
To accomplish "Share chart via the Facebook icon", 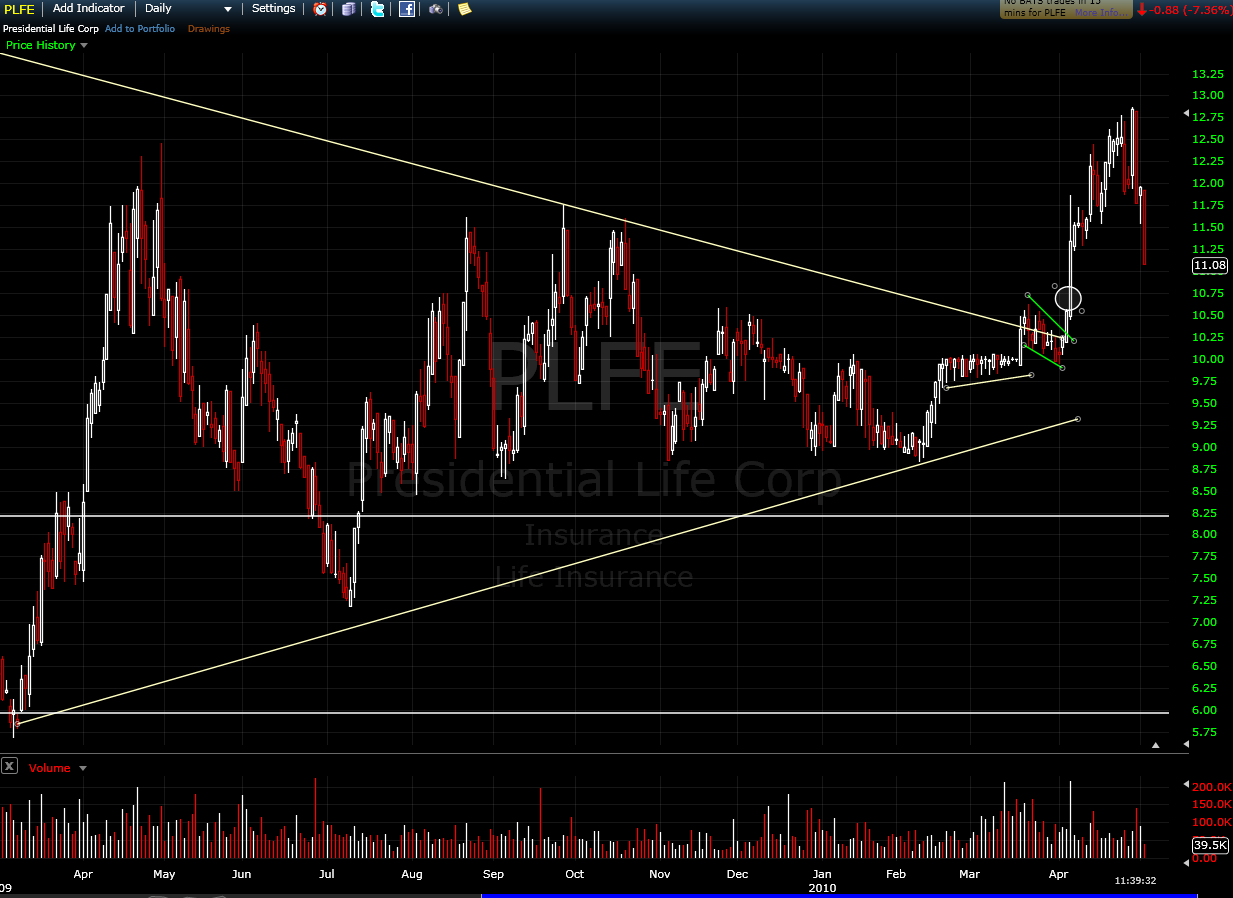I will 407,9.
